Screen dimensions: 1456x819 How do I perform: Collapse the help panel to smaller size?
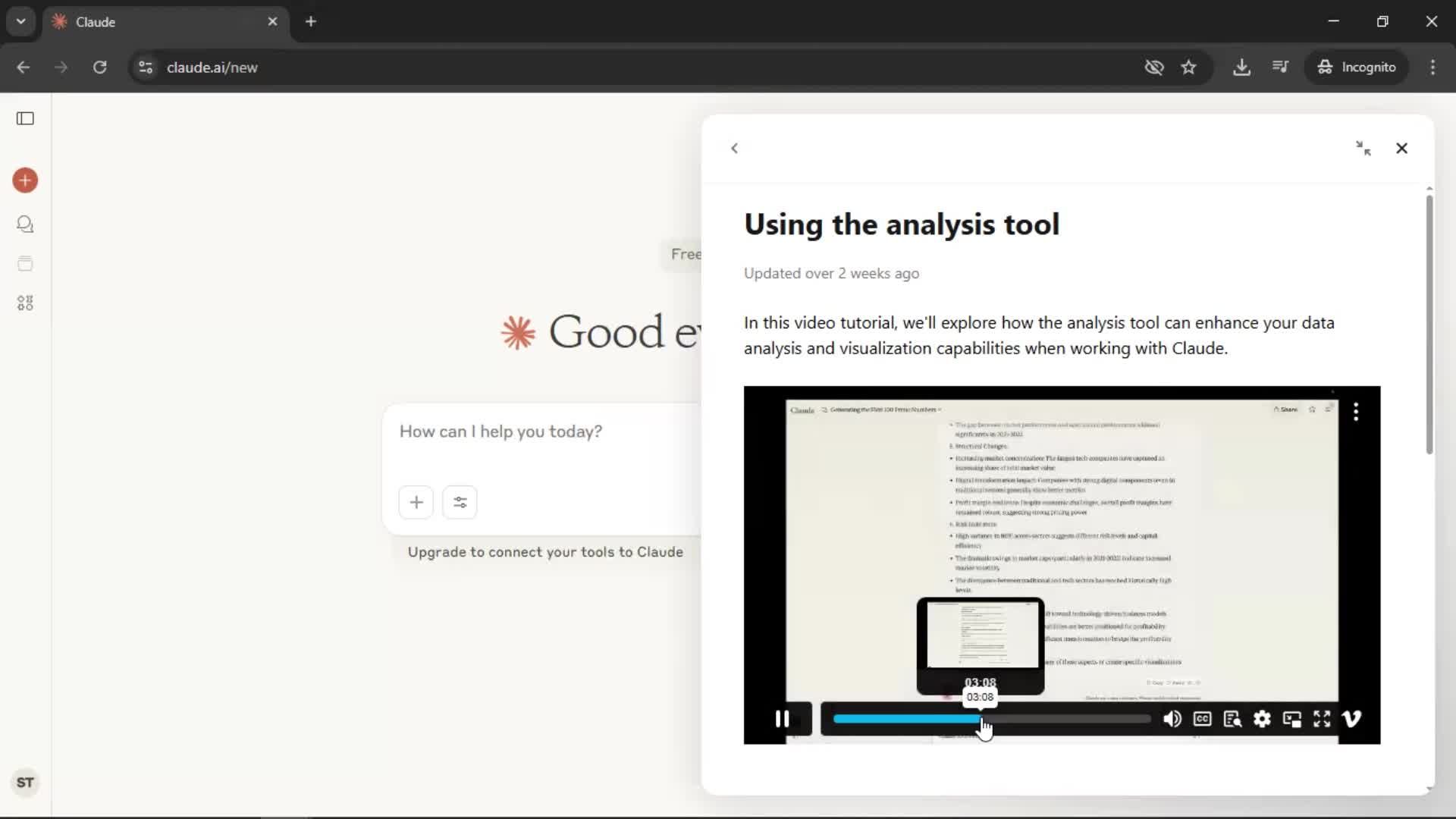tap(1363, 149)
